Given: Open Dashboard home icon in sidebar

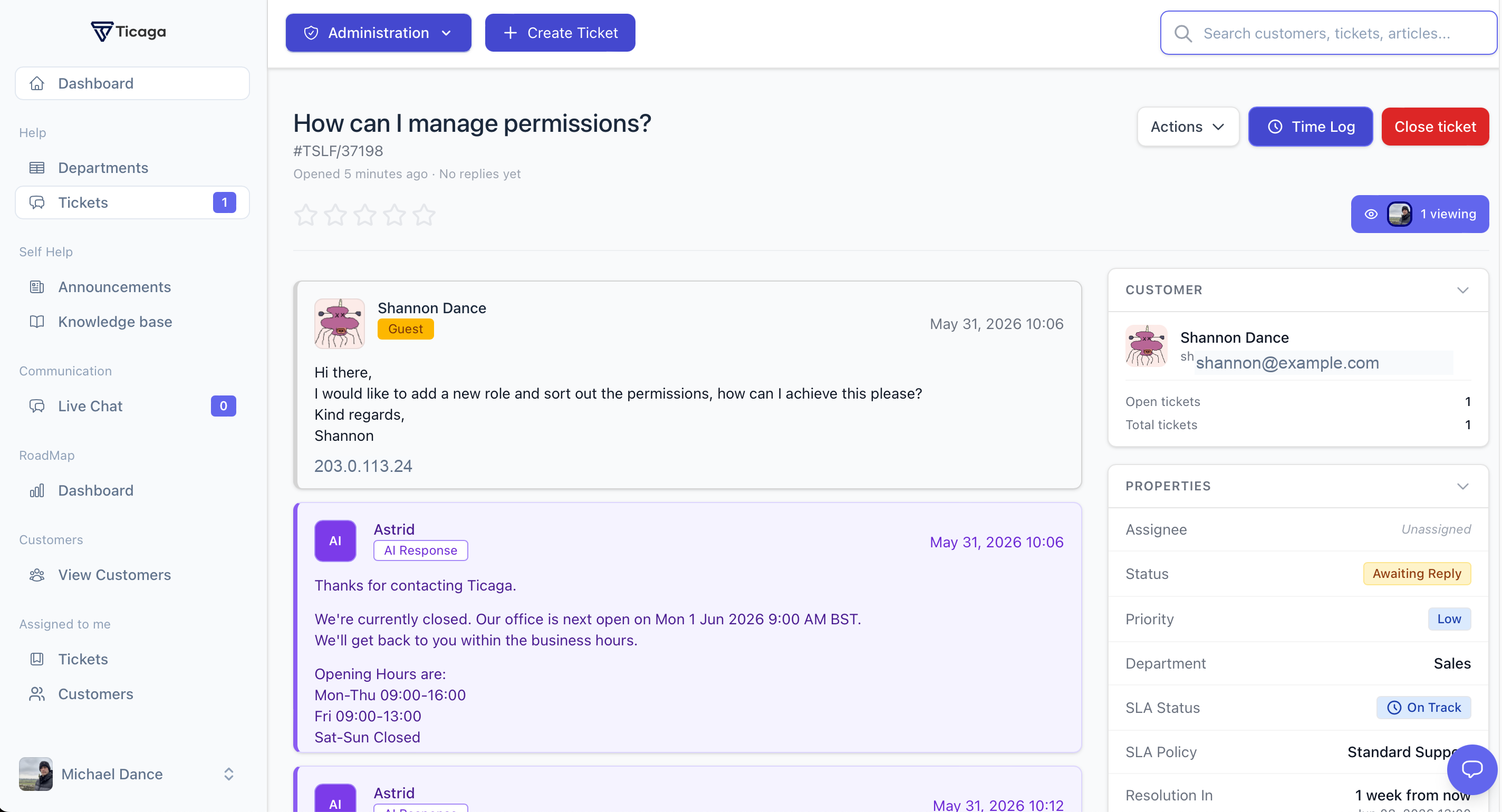Looking at the screenshot, I should tap(37, 83).
